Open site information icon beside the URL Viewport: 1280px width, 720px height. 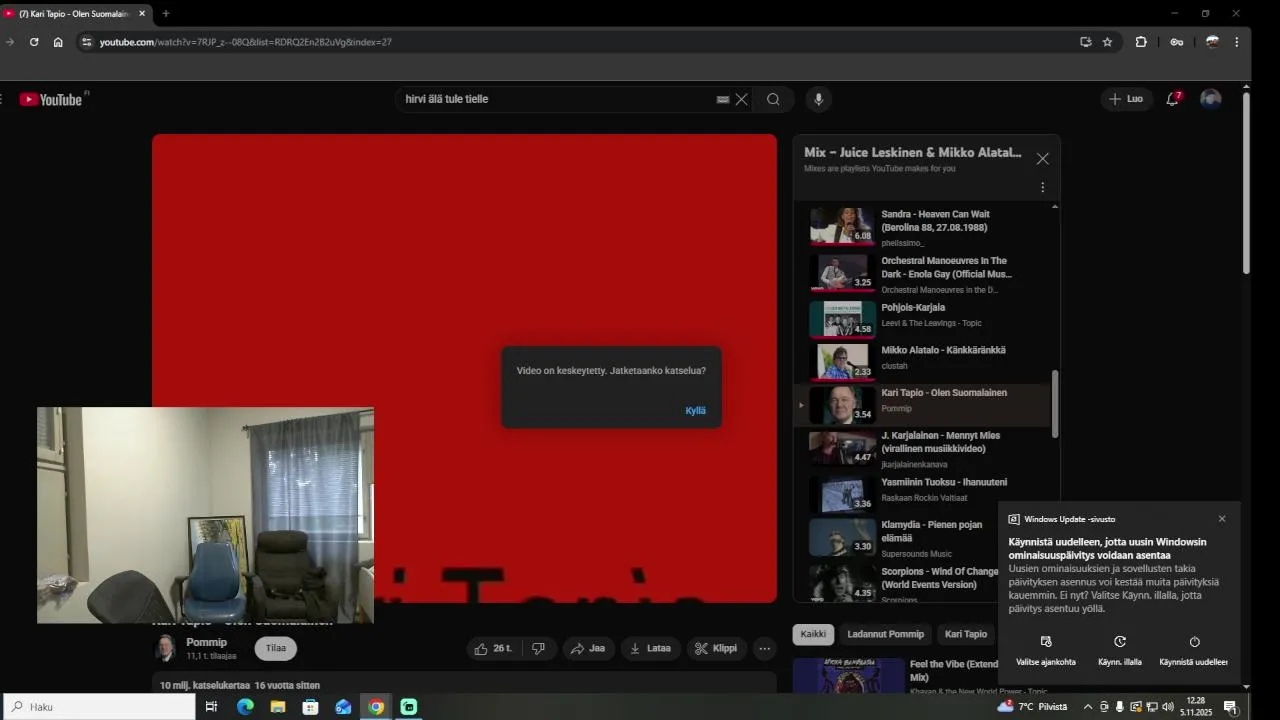point(87,42)
